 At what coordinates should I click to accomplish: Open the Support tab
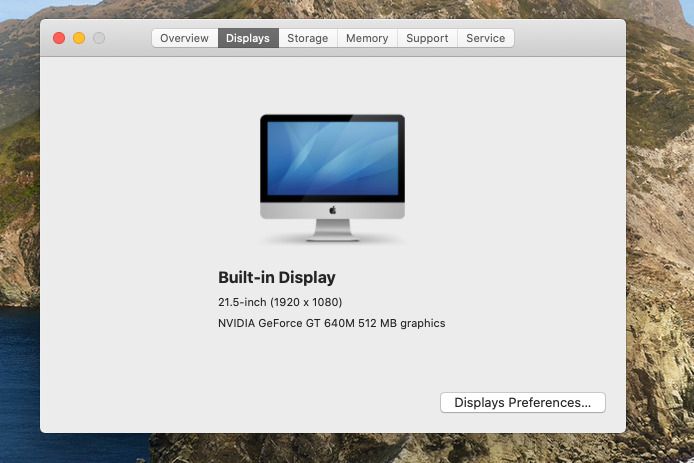coord(427,38)
